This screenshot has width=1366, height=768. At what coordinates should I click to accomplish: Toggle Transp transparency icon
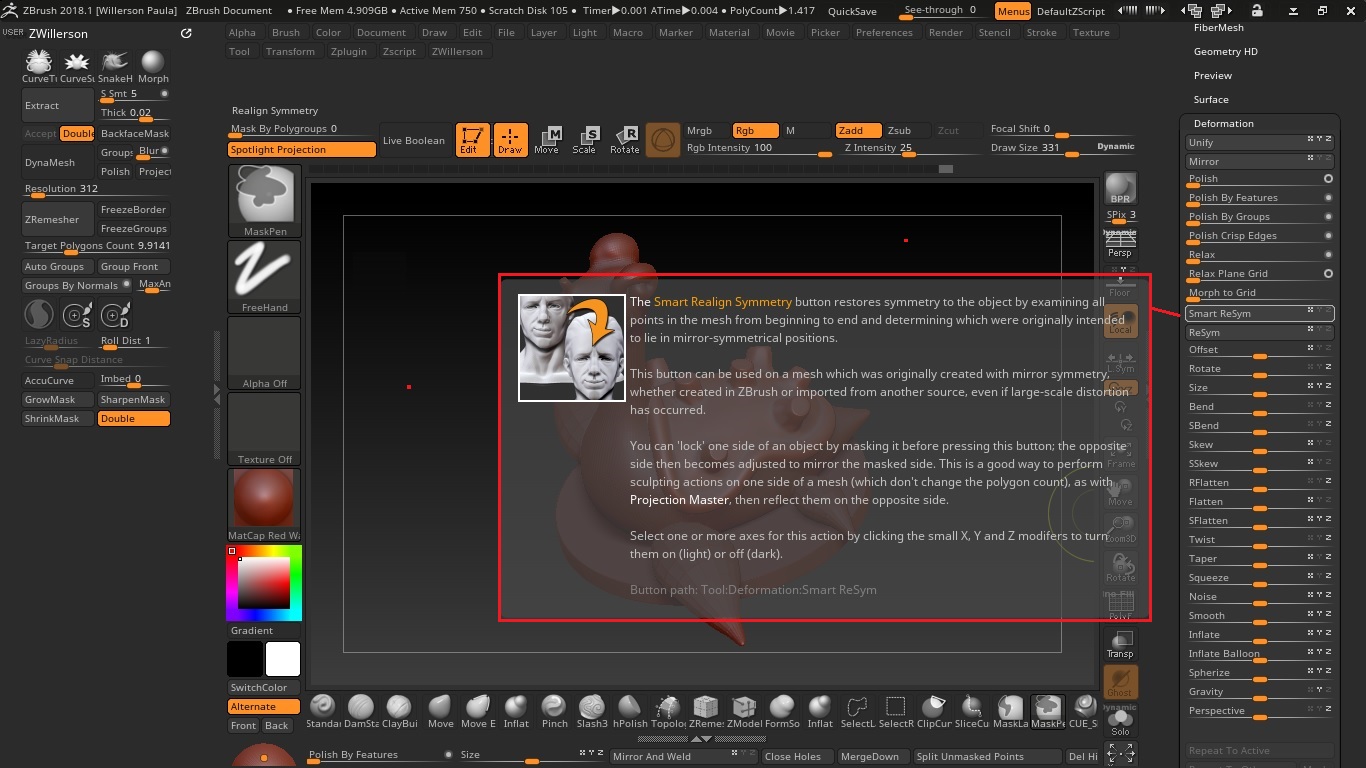tap(1120, 645)
